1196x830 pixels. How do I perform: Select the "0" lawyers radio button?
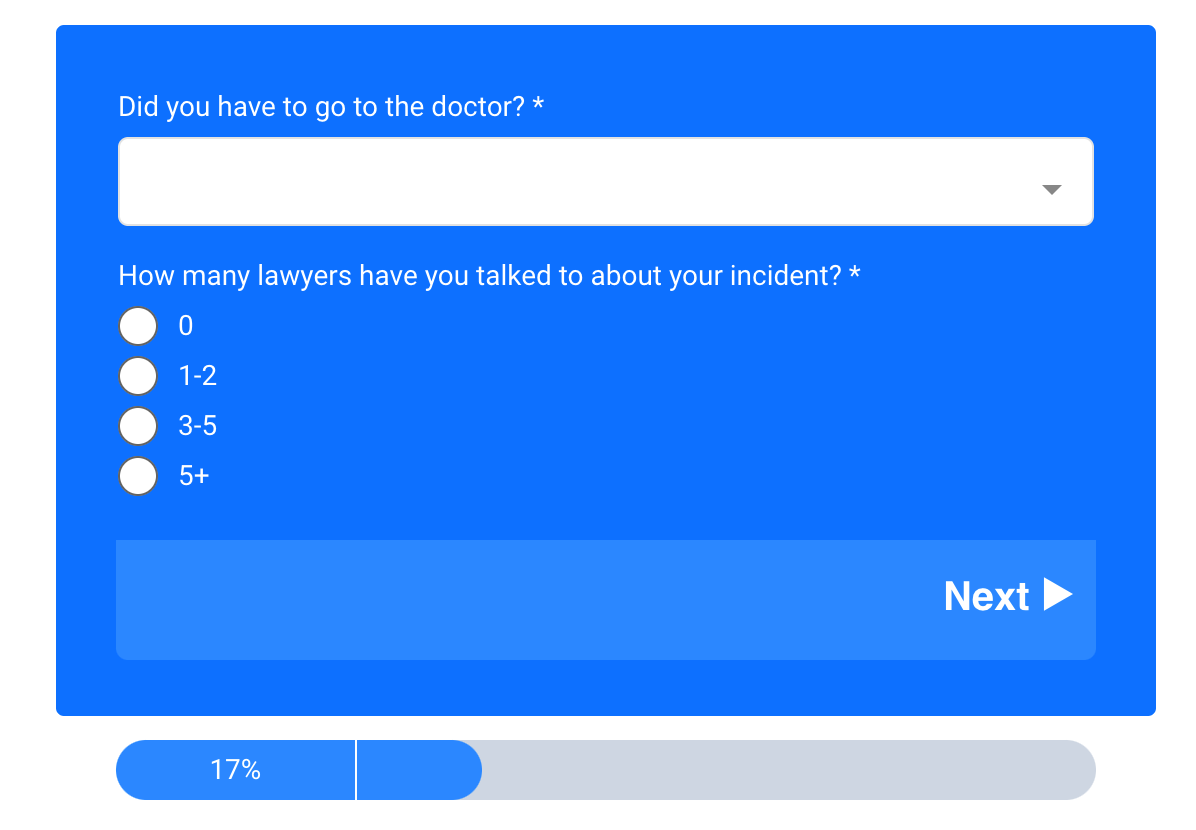click(138, 326)
